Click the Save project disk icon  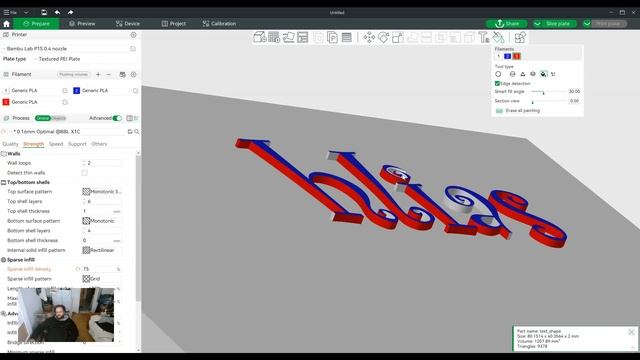tap(44, 12)
